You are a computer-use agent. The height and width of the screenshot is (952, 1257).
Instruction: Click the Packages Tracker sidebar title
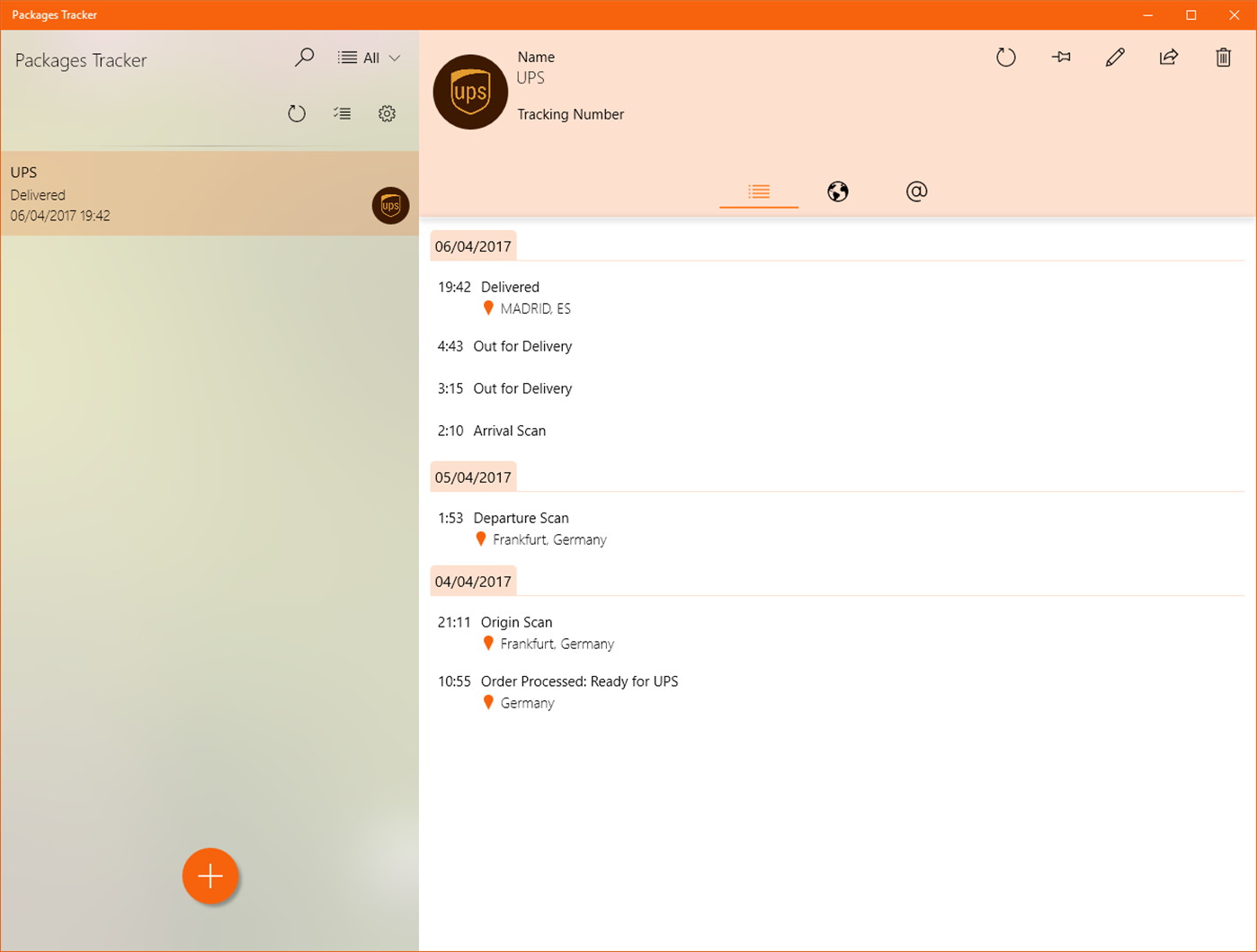[x=81, y=60]
